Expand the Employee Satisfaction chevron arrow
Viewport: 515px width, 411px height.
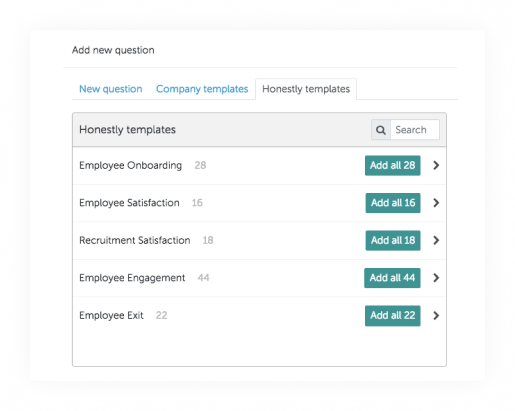point(436,203)
